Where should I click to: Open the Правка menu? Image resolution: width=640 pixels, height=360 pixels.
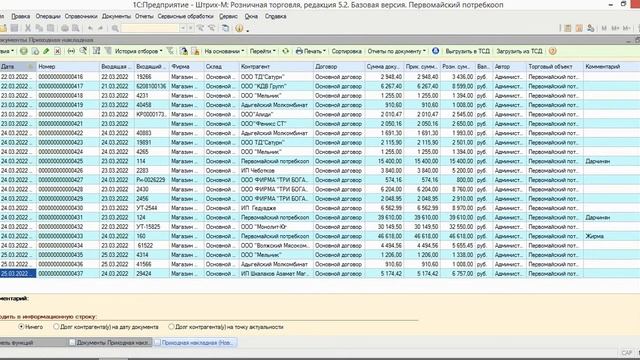coord(20,16)
